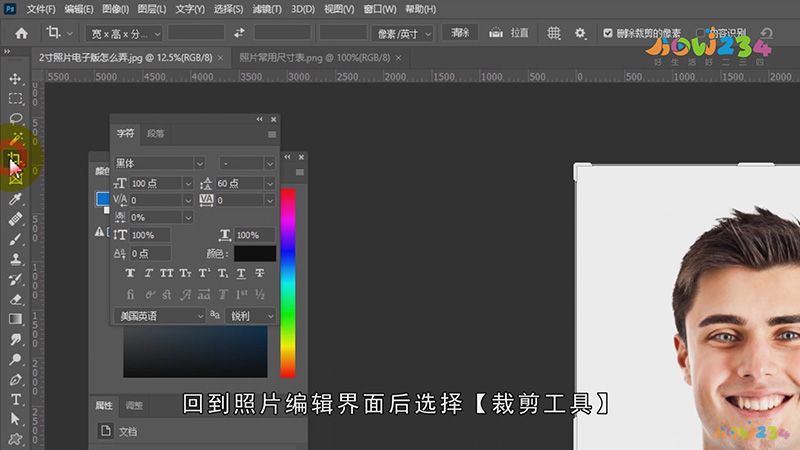This screenshot has width=800, height=450.
Task: Toggle Underline text style
Action: click(x=241, y=273)
